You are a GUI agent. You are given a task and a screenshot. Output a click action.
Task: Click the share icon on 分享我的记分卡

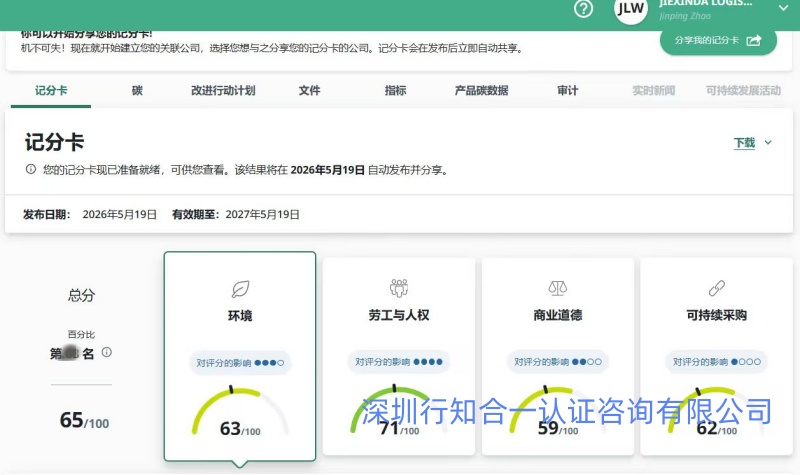point(754,40)
